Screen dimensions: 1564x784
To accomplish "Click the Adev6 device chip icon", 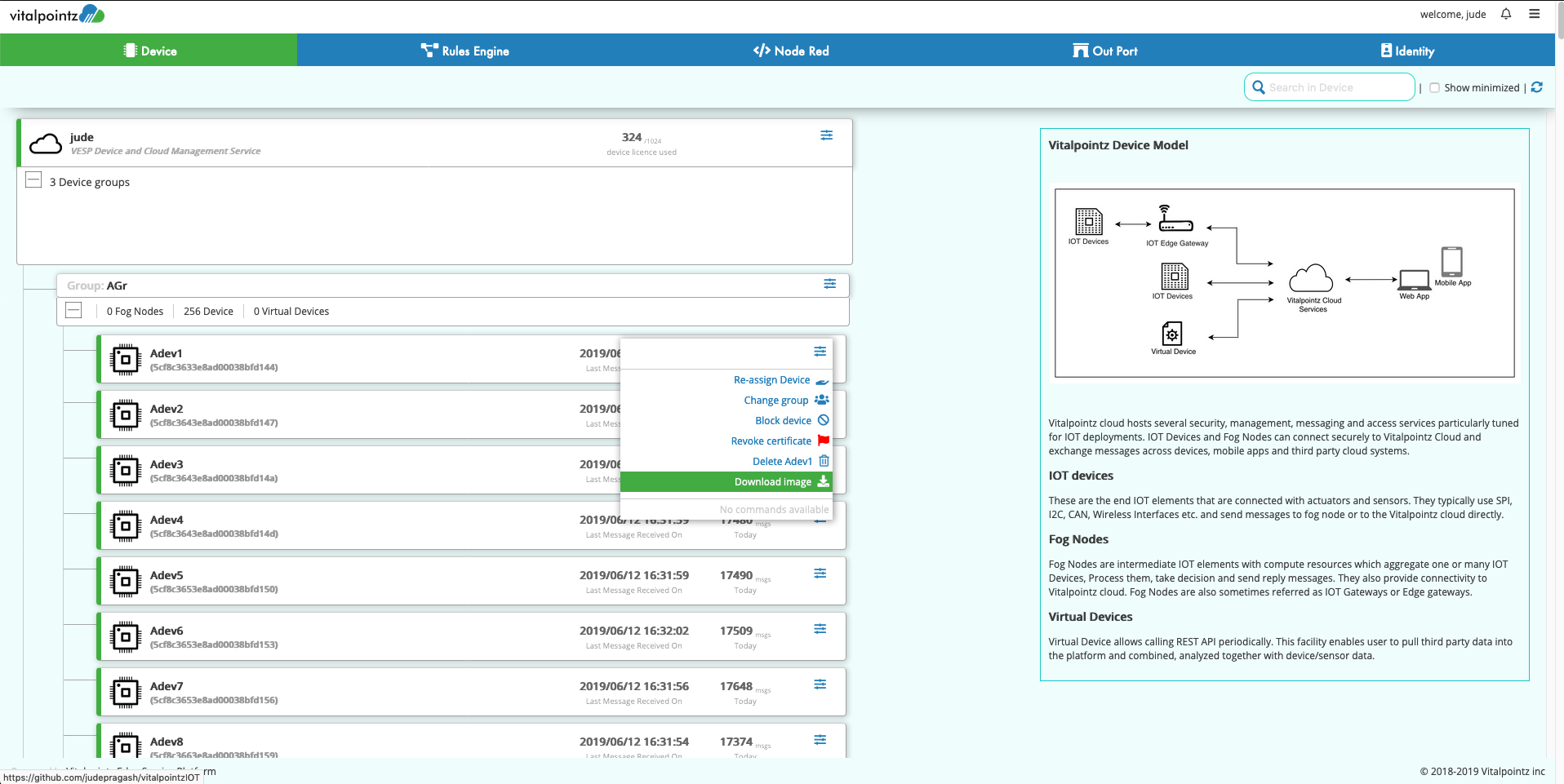I will pyautogui.click(x=125, y=636).
